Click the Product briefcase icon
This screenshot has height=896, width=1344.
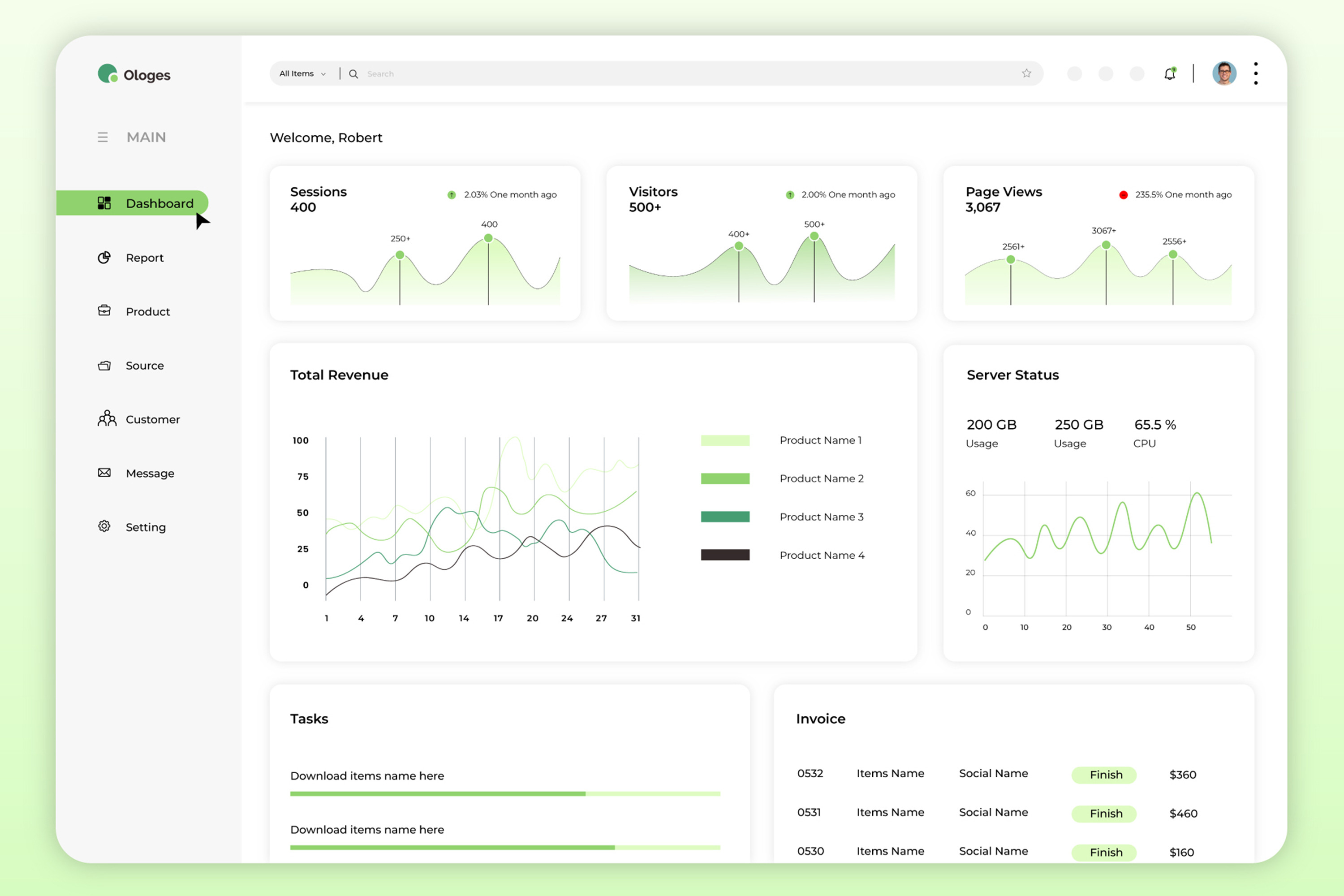pos(104,311)
